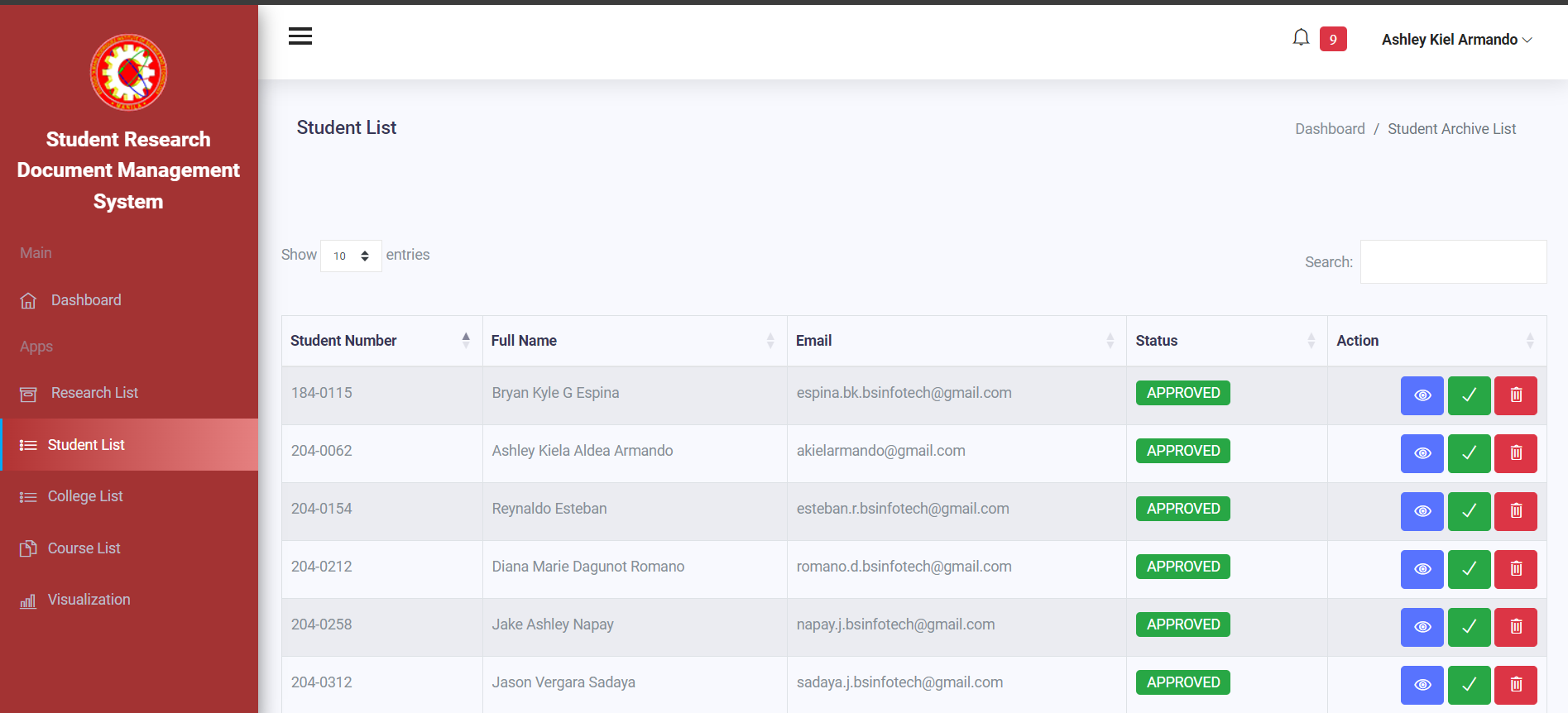The image size is (1568, 713).
Task: Click APPROVED badge for student 204-0212
Action: tap(1182, 567)
